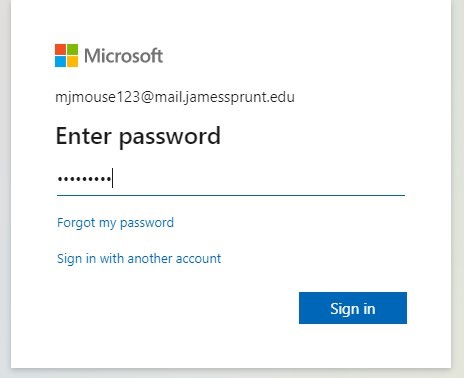Open the Forgot my password link
464x378 pixels.
point(115,223)
